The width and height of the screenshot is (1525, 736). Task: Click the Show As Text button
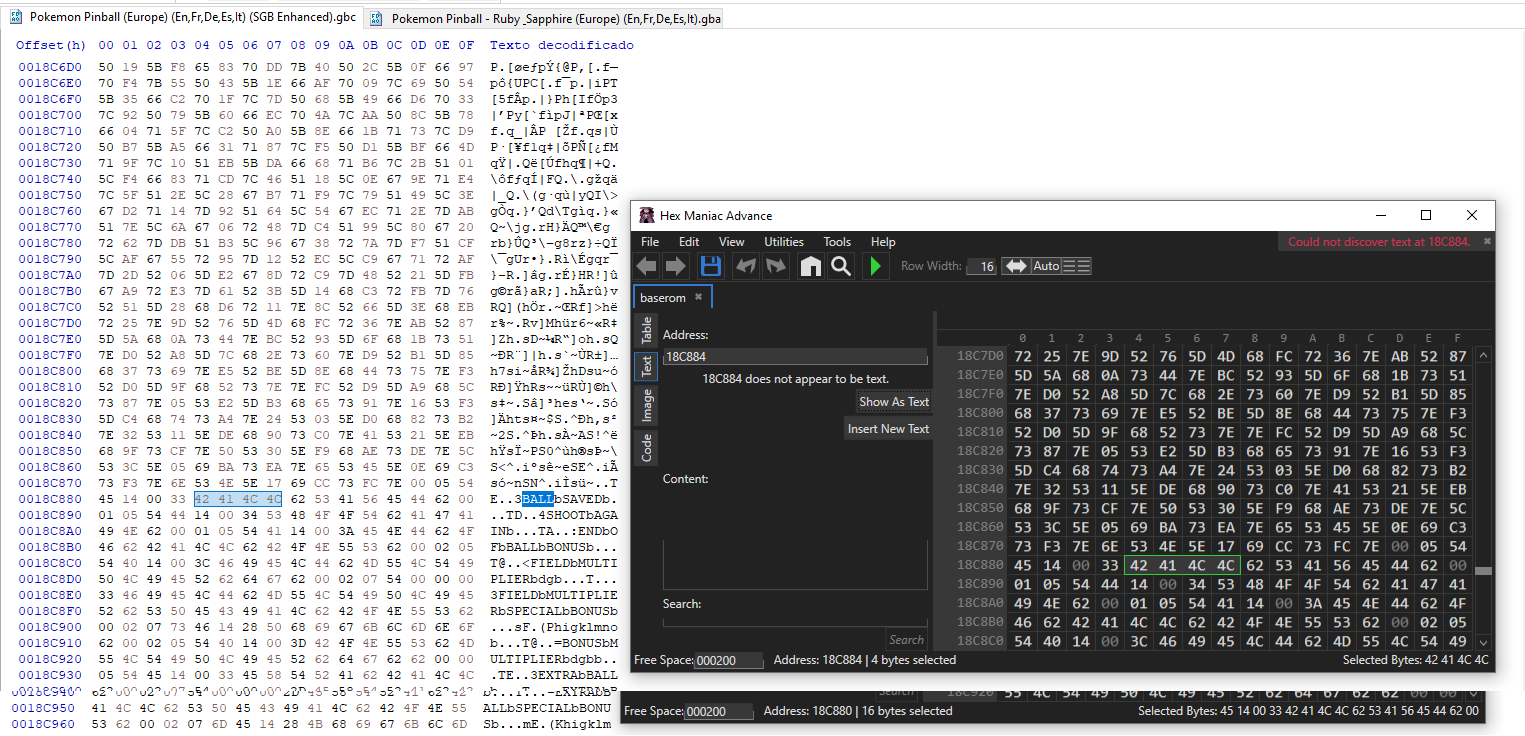[893, 402]
